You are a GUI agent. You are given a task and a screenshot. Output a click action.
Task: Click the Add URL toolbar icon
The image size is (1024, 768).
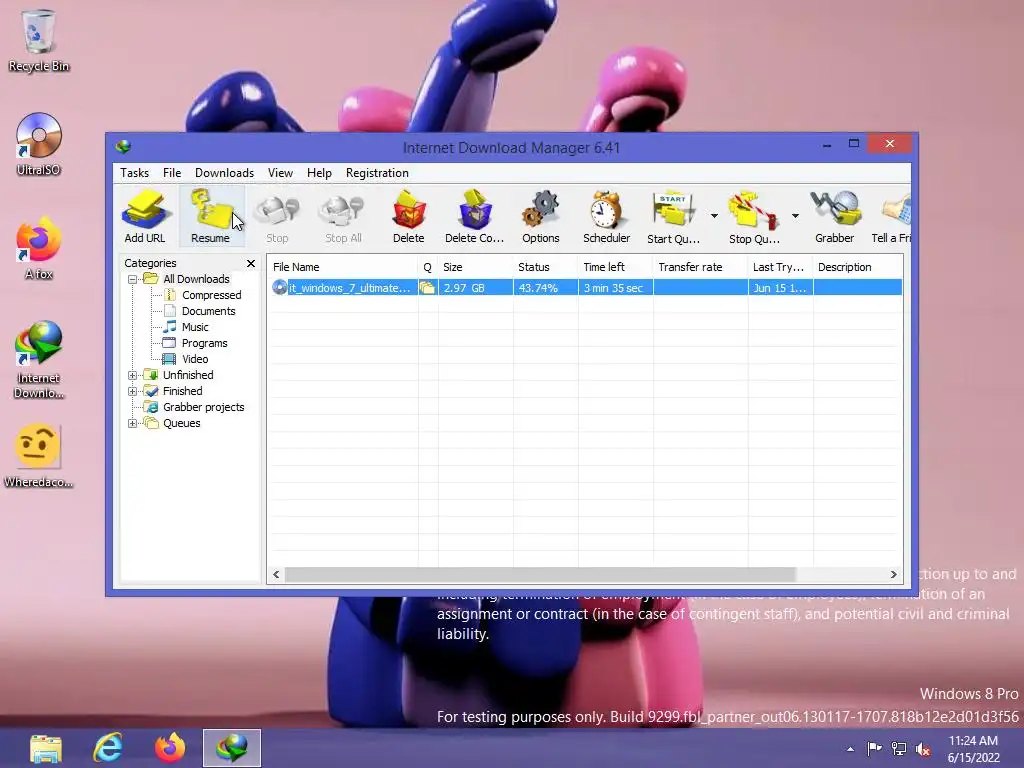145,217
